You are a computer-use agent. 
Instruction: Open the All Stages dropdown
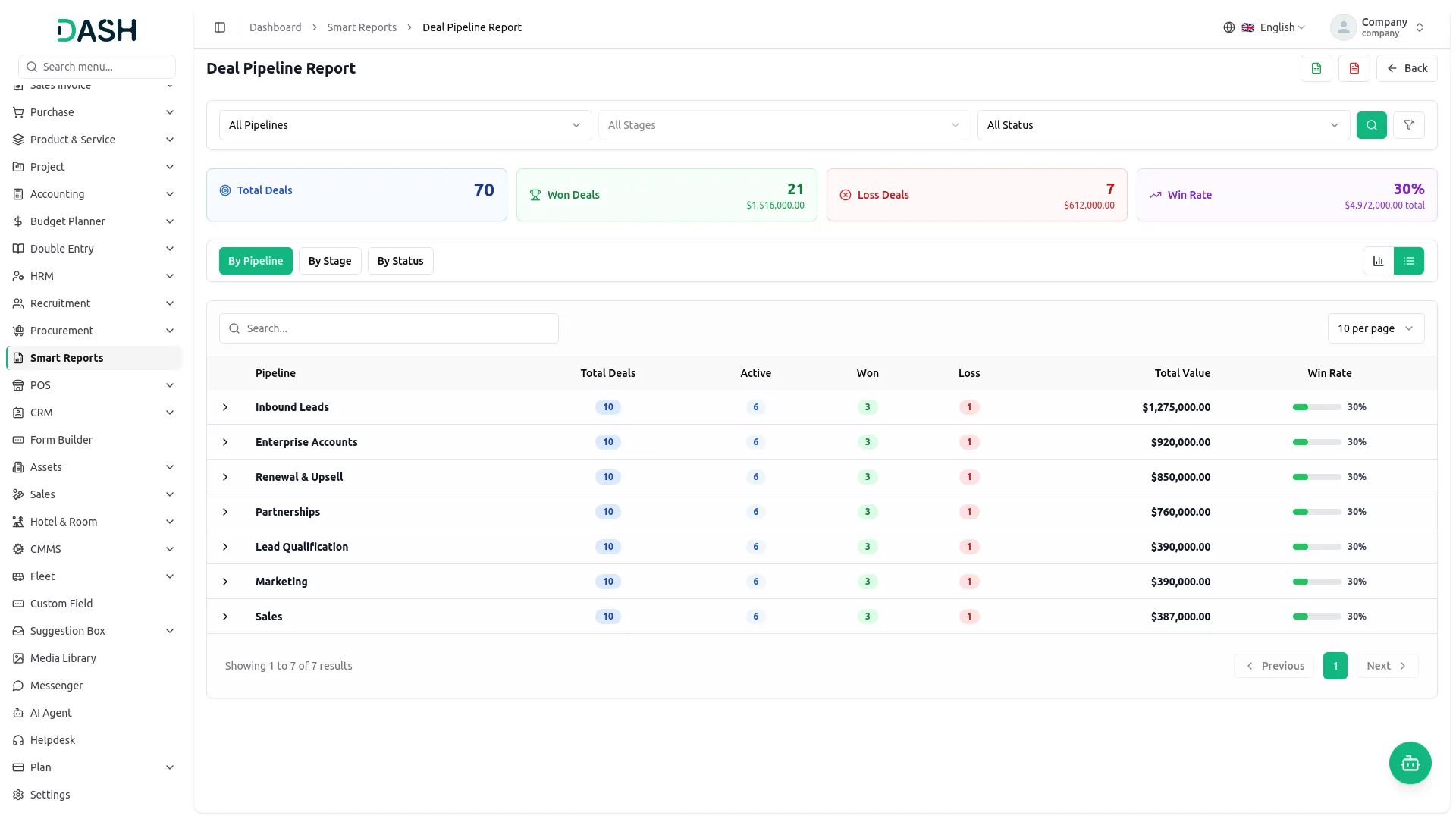pos(784,125)
